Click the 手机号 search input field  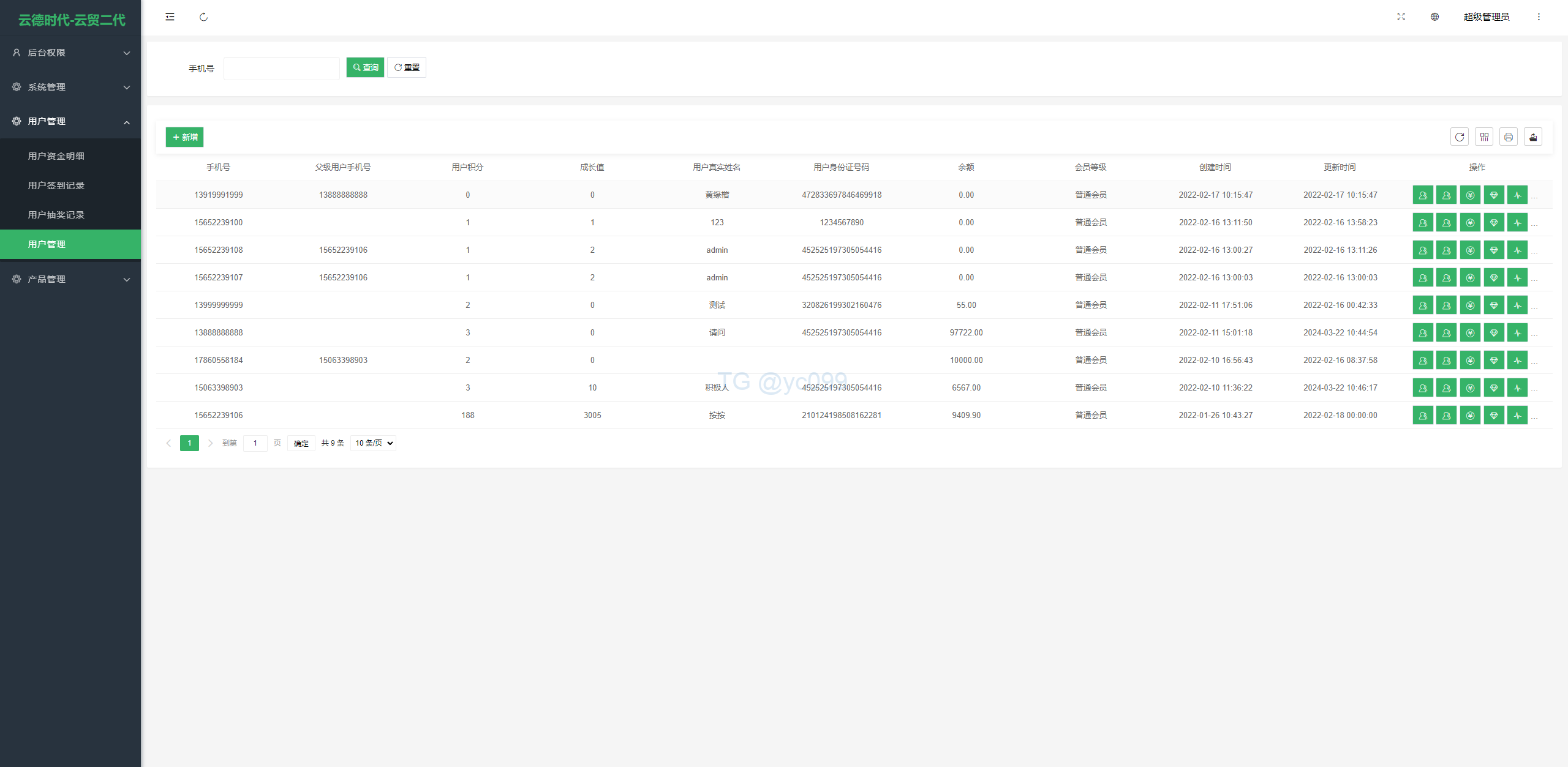click(282, 68)
